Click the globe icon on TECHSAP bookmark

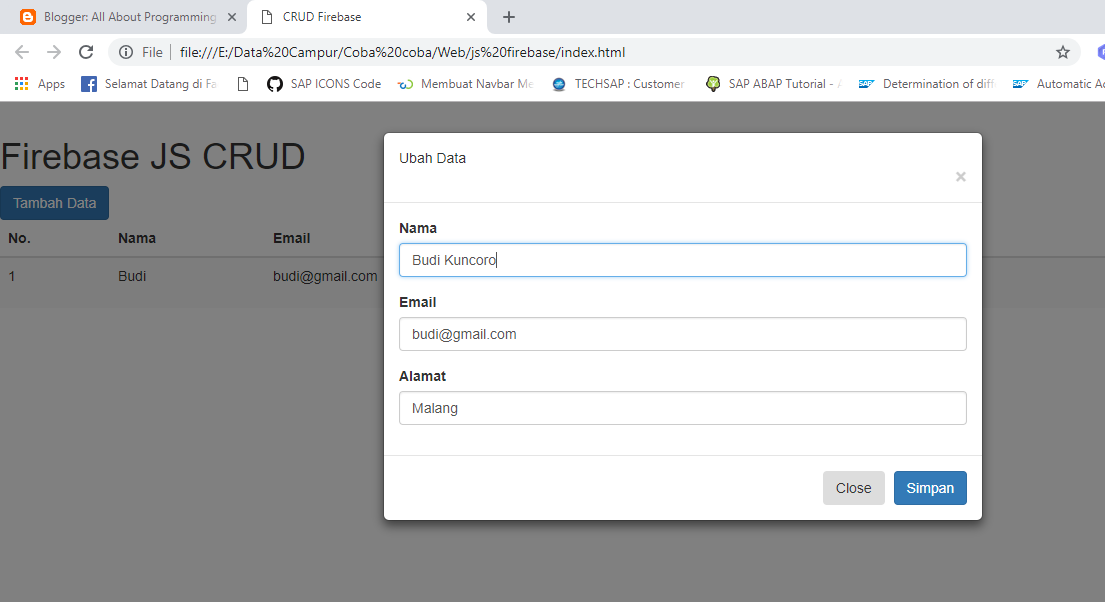pos(558,84)
